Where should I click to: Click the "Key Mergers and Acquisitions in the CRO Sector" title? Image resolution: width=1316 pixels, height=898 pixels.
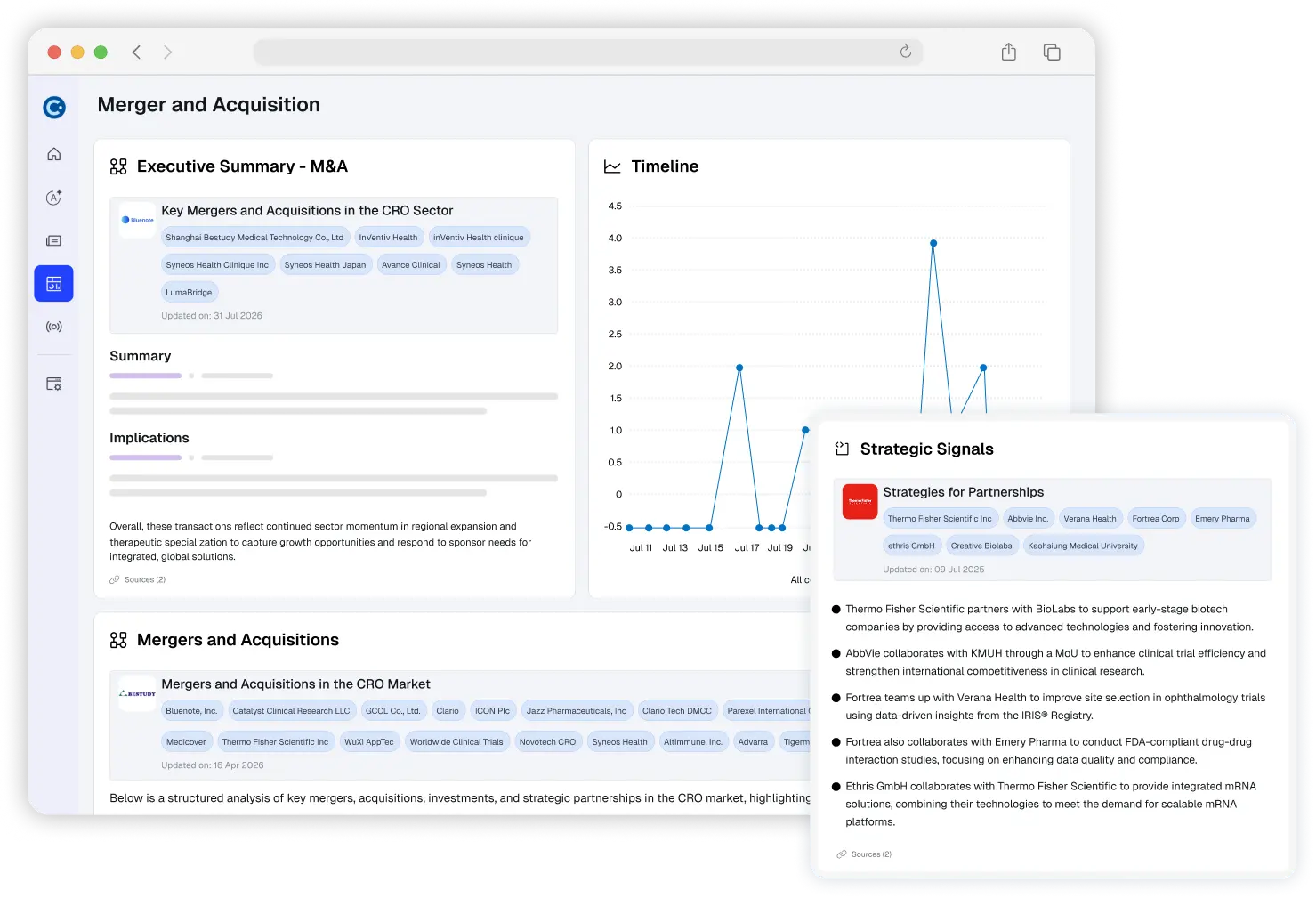(307, 211)
